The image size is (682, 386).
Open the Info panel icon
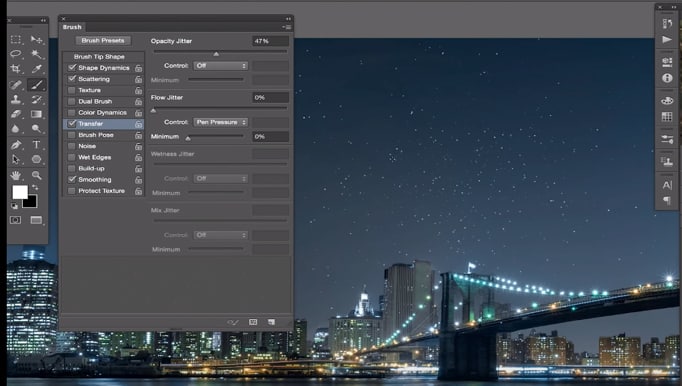(x=667, y=78)
